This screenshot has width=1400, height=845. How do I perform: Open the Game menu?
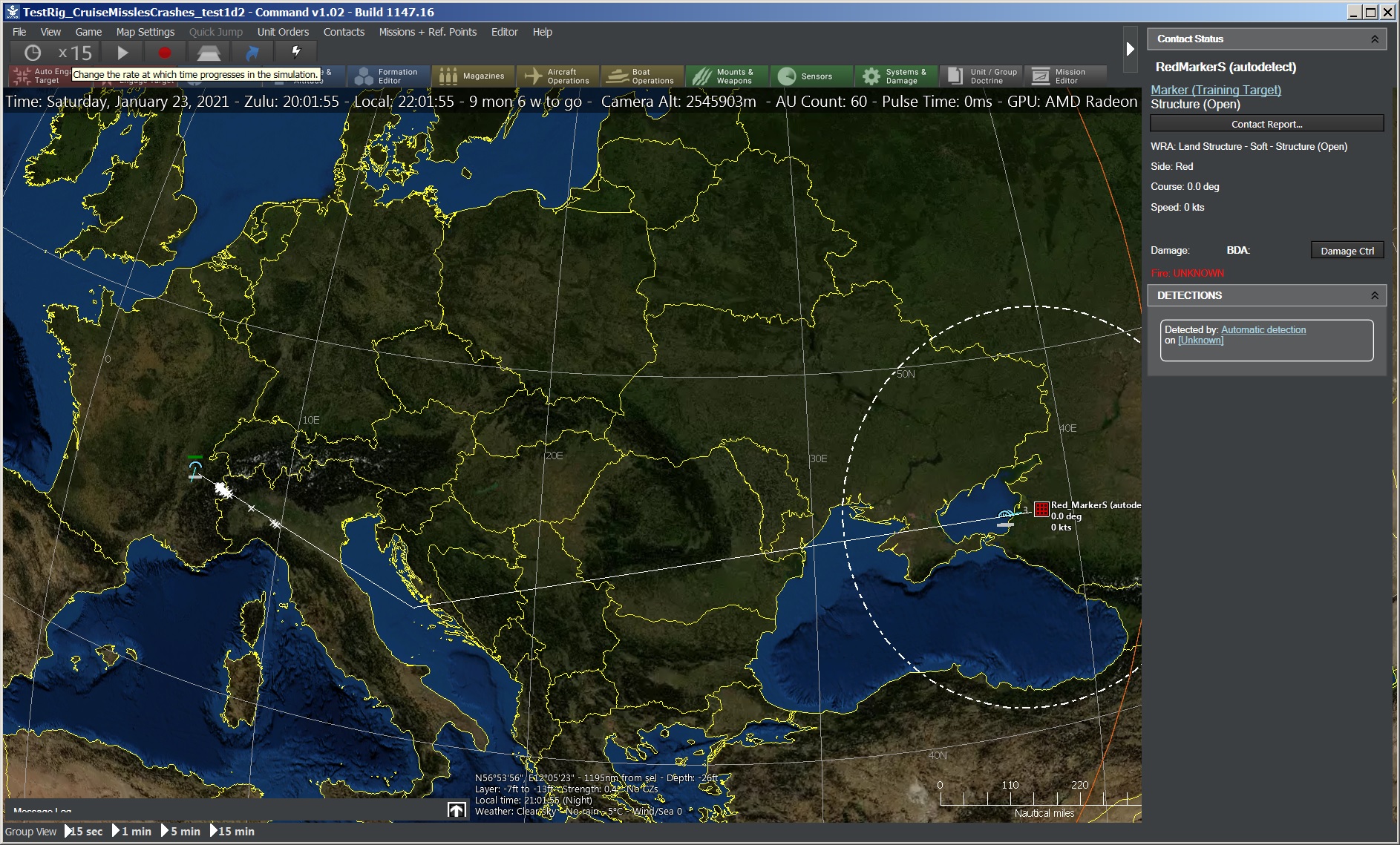pos(88,32)
